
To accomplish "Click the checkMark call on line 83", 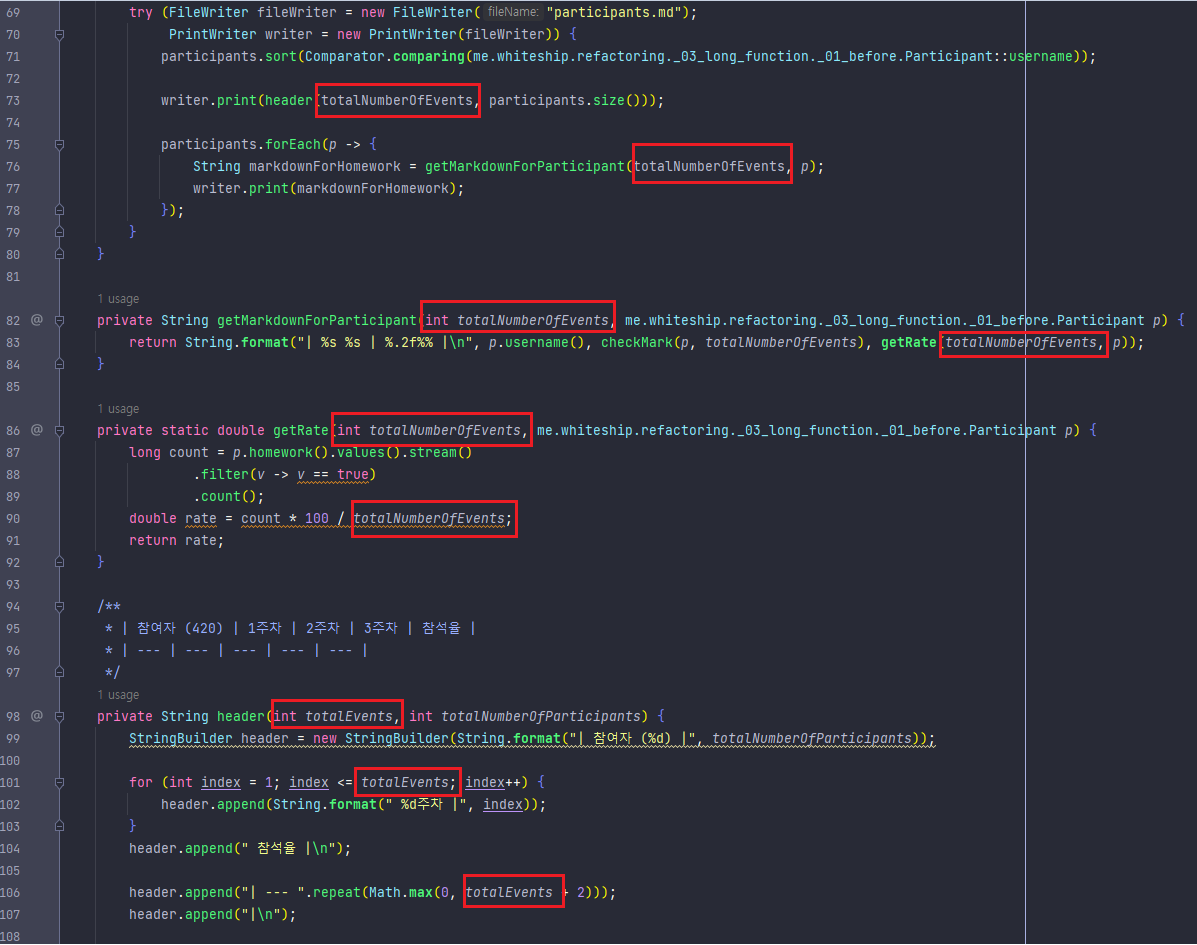I will pyautogui.click(x=733, y=342).
